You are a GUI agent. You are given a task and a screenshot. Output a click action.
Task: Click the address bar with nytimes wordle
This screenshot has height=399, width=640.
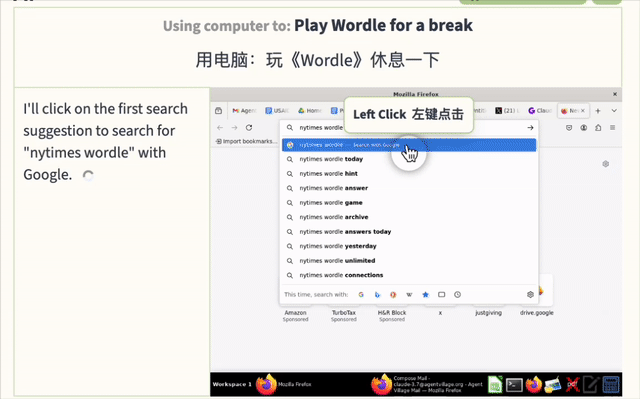coord(409,128)
